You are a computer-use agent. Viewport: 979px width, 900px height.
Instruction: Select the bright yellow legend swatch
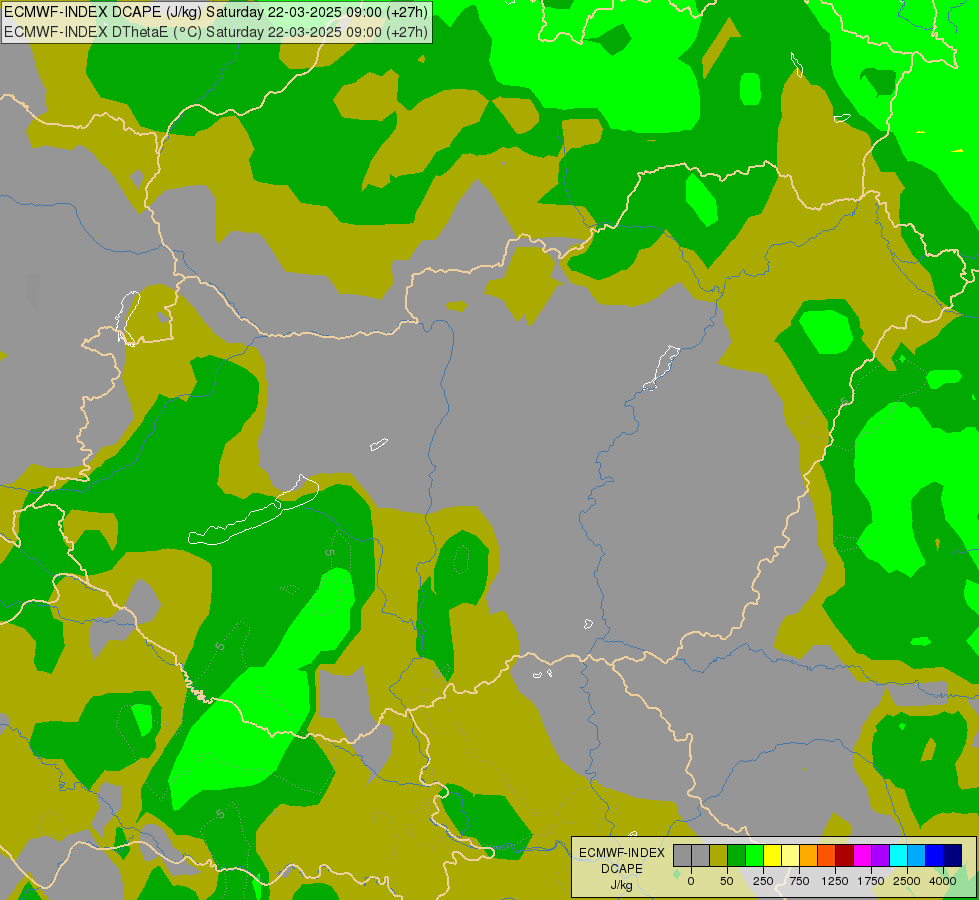(x=772, y=855)
